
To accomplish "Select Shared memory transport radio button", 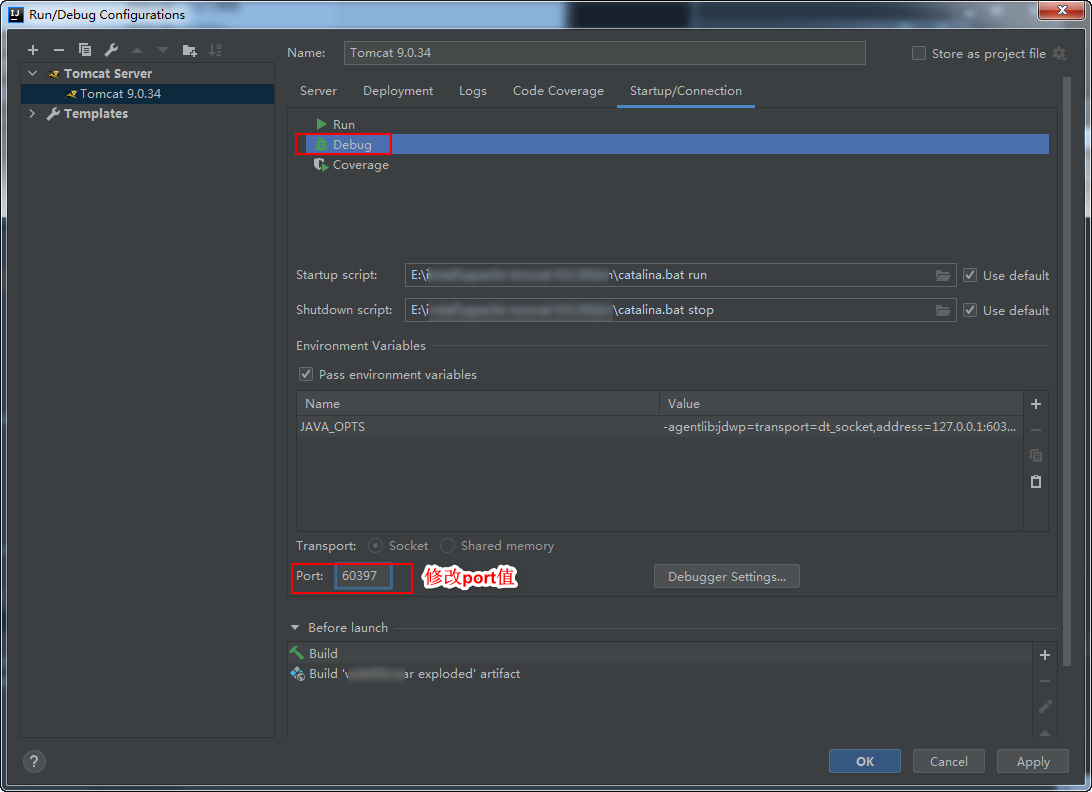I will (x=447, y=545).
